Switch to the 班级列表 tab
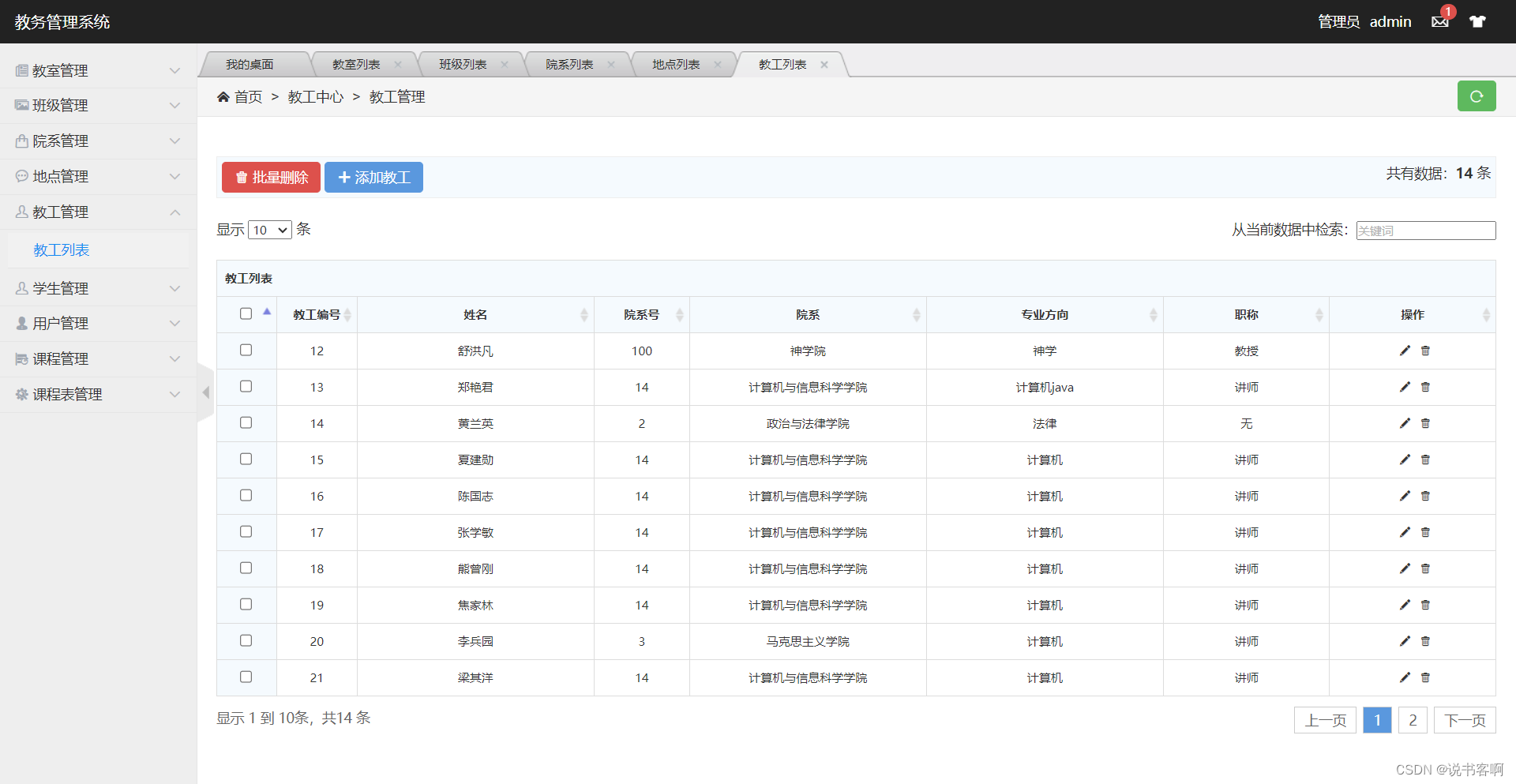 (x=463, y=65)
